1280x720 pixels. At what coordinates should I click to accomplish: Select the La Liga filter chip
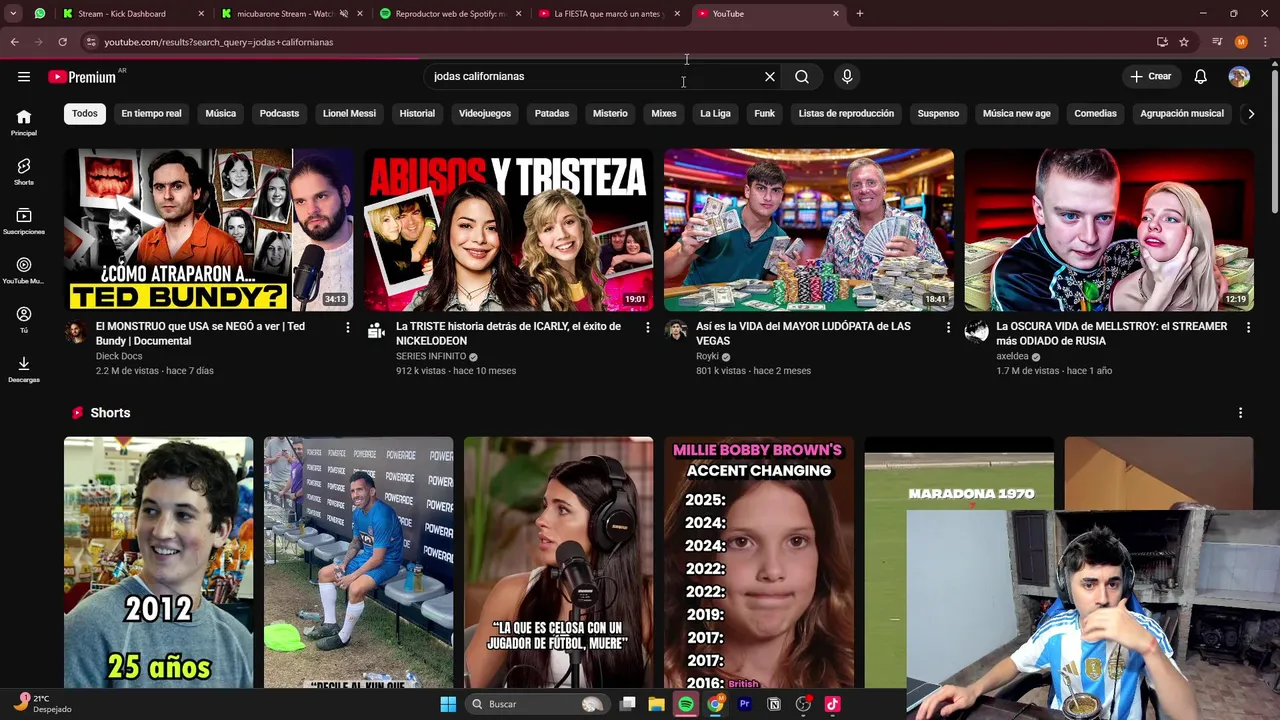click(x=715, y=114)
